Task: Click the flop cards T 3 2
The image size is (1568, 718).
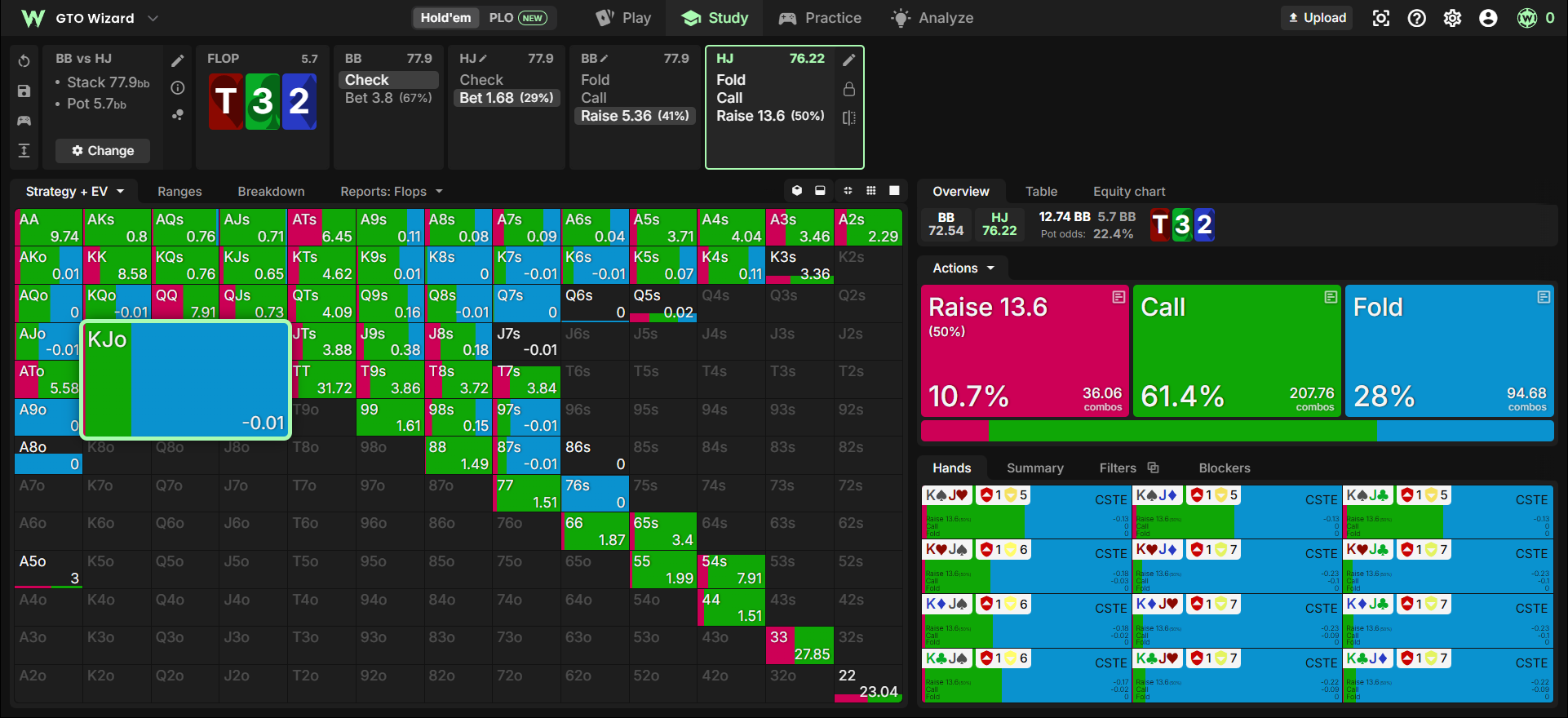Action: (263, 101)
